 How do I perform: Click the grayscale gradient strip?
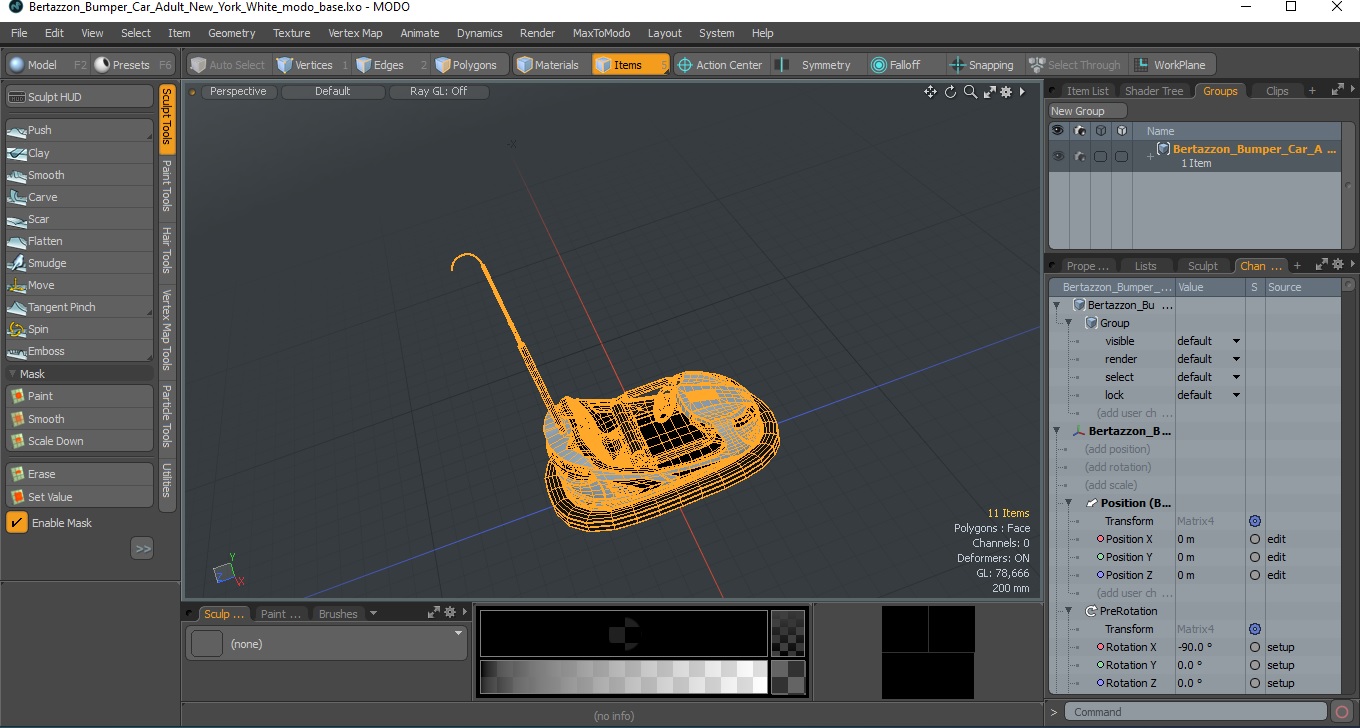(623, 677)
